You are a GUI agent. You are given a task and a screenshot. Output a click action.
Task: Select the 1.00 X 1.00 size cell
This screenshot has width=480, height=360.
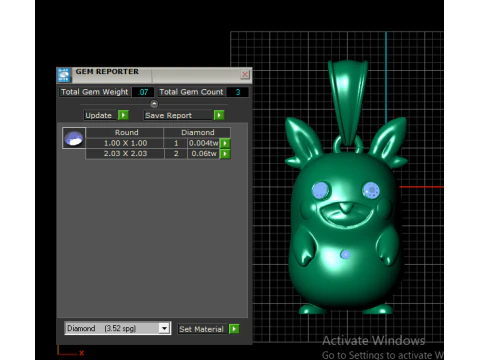(125, 143)
